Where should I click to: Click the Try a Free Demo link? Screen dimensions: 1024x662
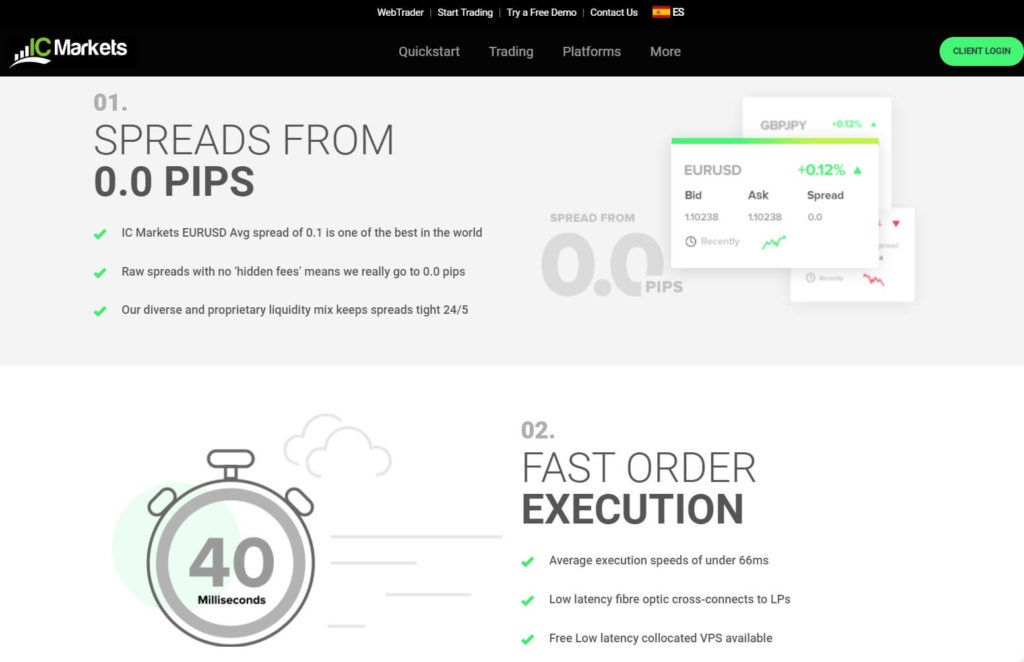pos(541,13)
